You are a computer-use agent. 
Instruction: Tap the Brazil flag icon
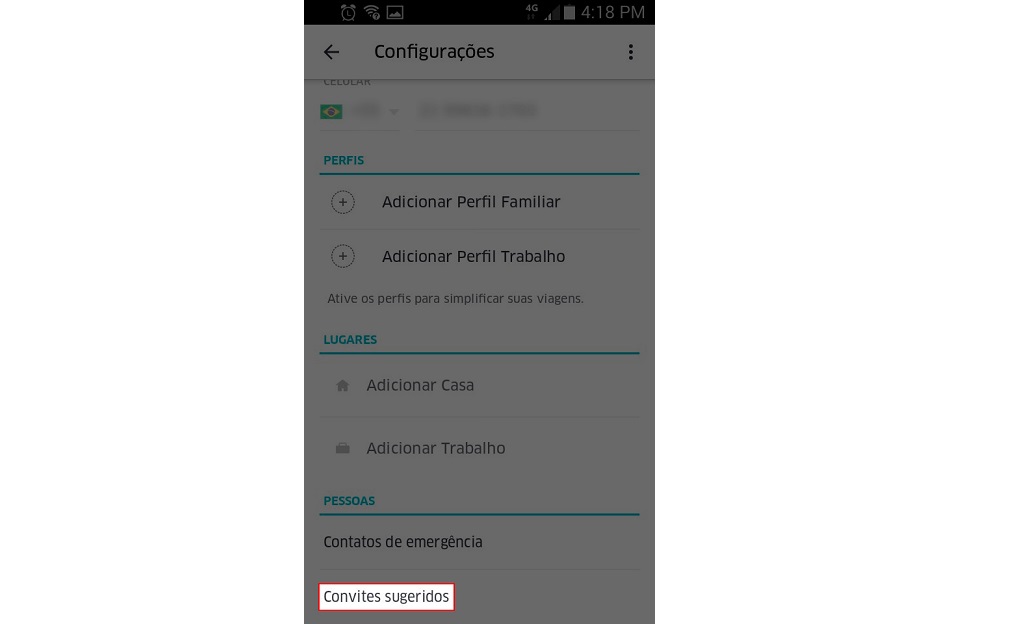(331, 112)
